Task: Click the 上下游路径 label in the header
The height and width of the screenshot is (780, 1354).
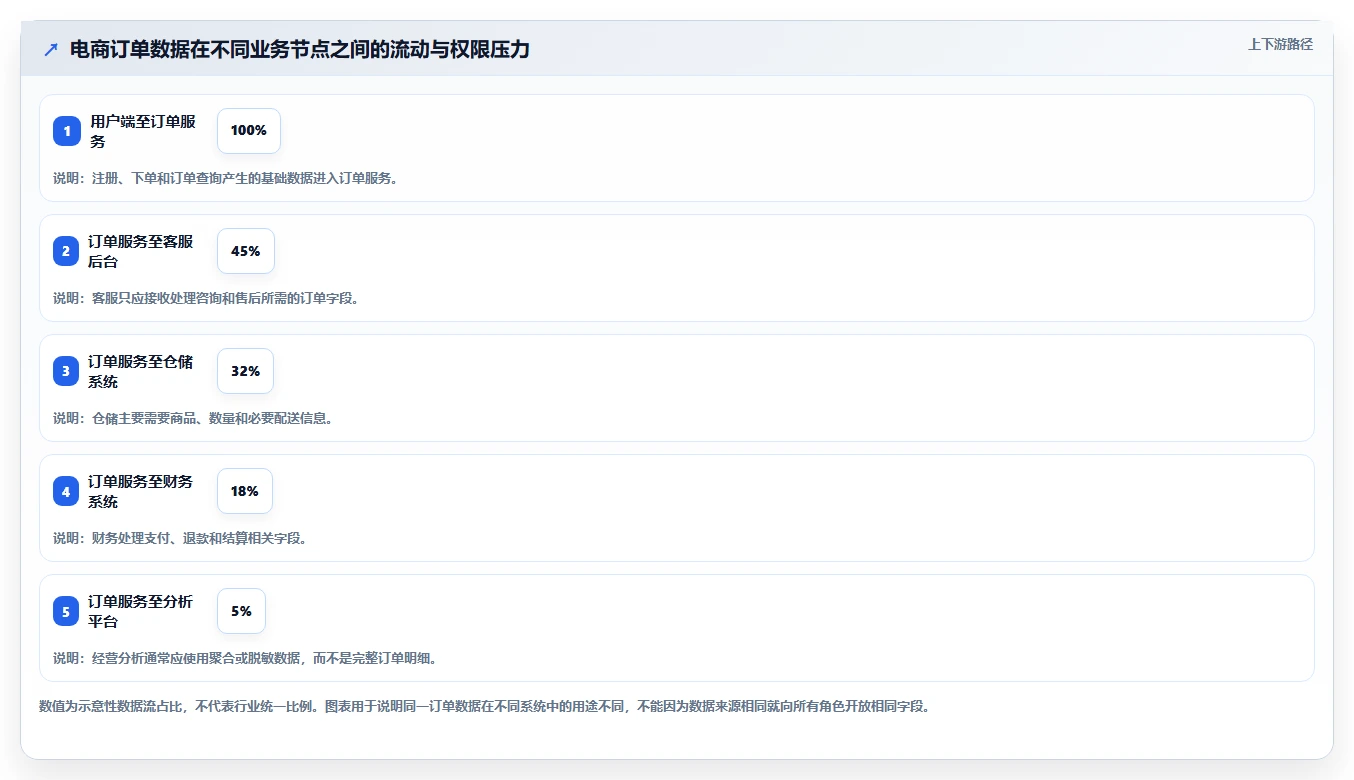Action: click(x=1280, y=44)
